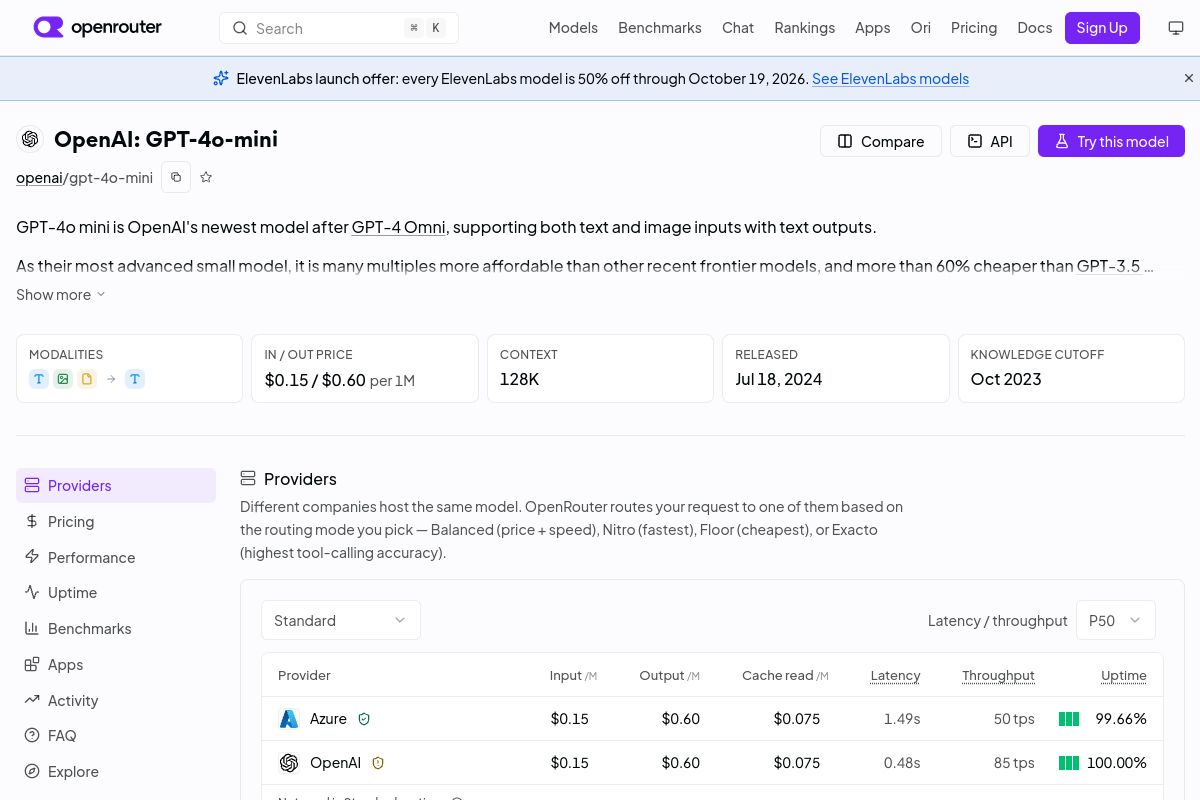
Task: Click the OpenRouter logo
Action: 98,28
